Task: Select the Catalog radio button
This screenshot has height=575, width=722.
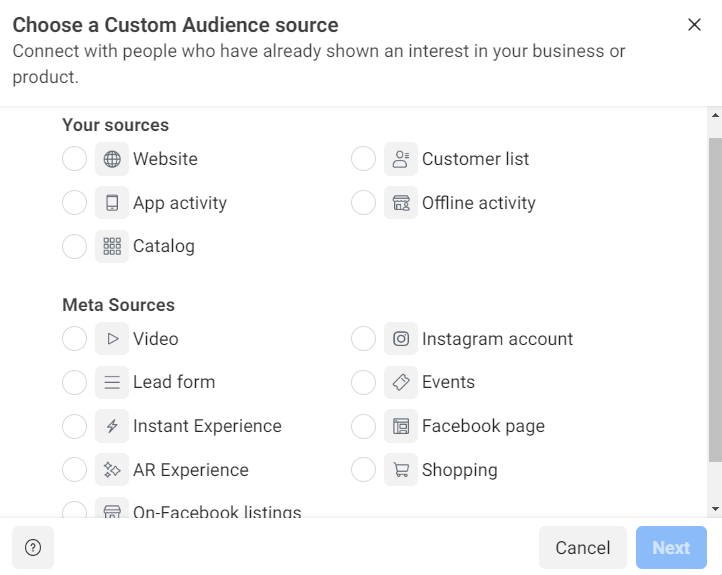Action: pos(75,246)
